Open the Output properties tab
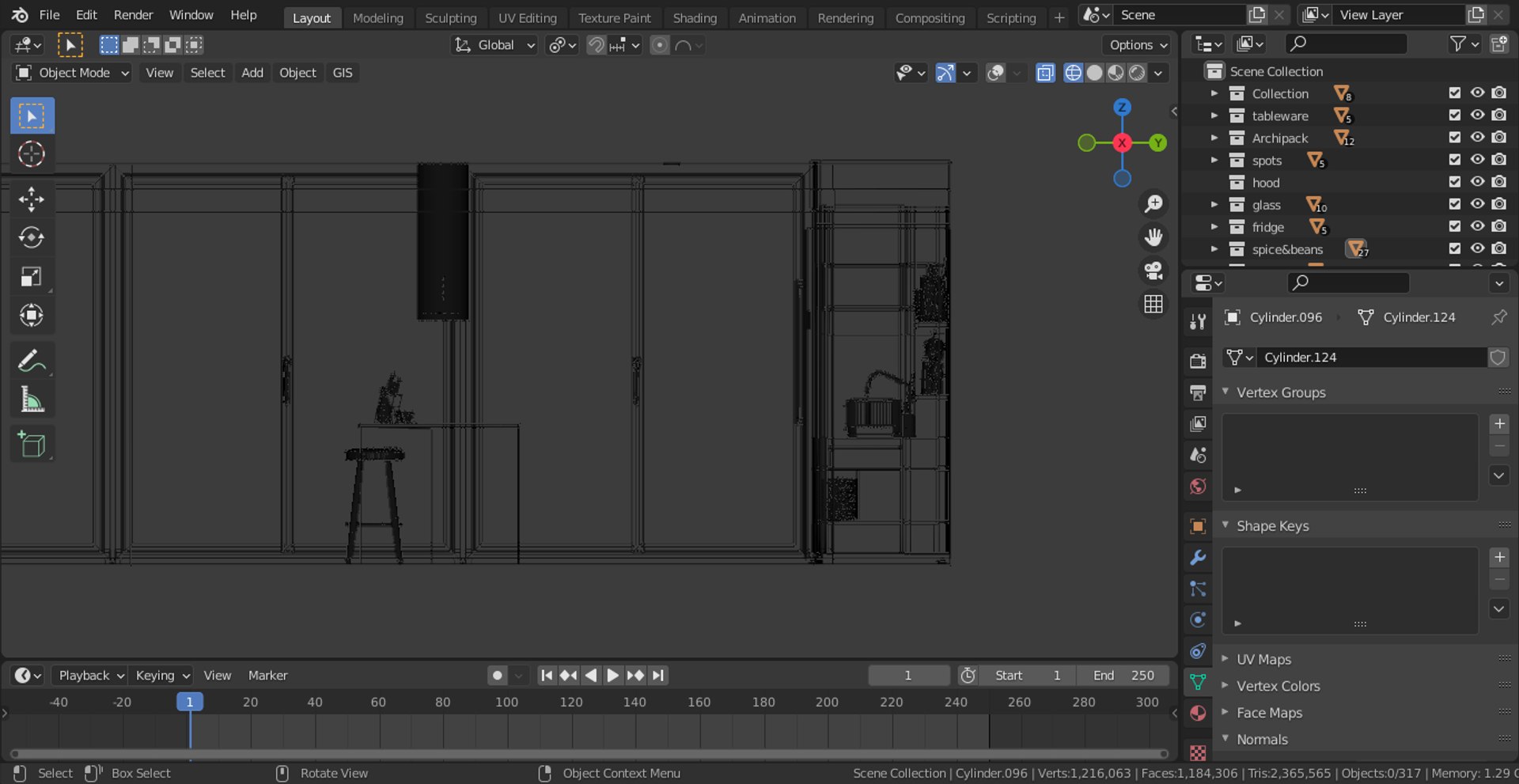The image size is (1519, 784). [x=1198, y=392]
